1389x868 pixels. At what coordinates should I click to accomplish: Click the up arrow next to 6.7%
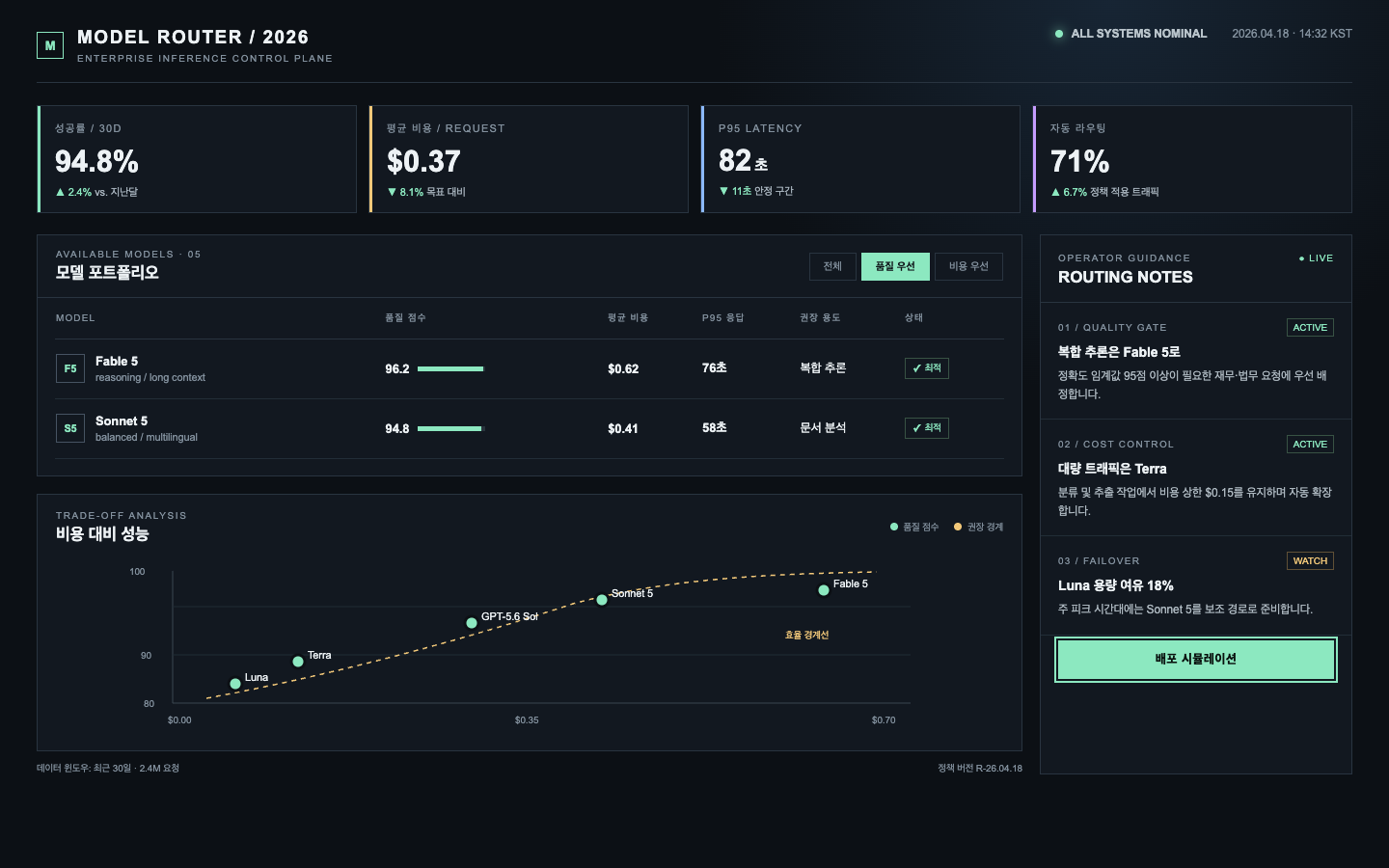coord(1055,192)
